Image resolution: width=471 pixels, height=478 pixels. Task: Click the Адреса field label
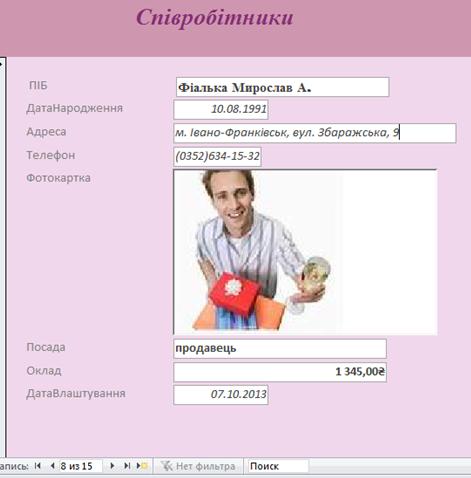(46, 132)
